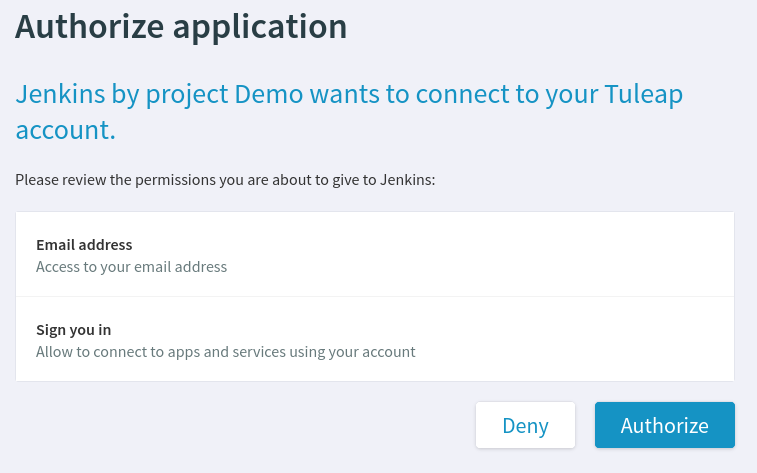The width and height of the screenshot is (757, 473).
Task: Deny the Jenkins connection request
Action: (525, 425)
